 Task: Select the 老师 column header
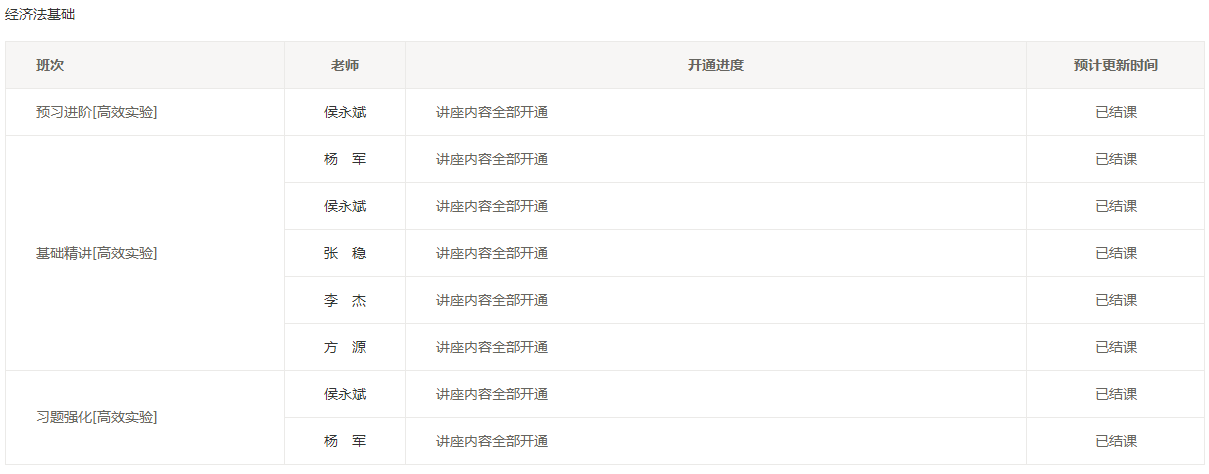point(345,65)
